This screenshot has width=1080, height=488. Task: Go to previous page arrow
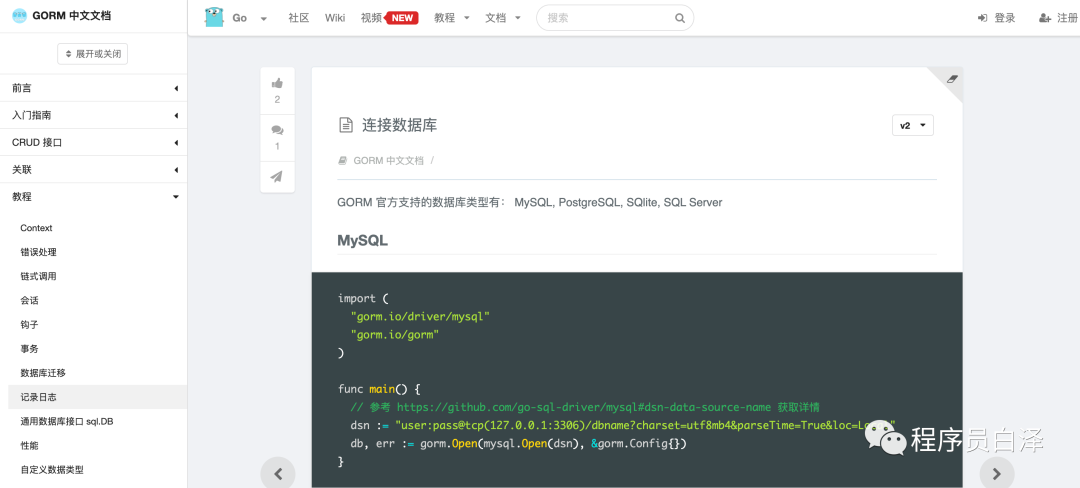[x=278, y=473]
